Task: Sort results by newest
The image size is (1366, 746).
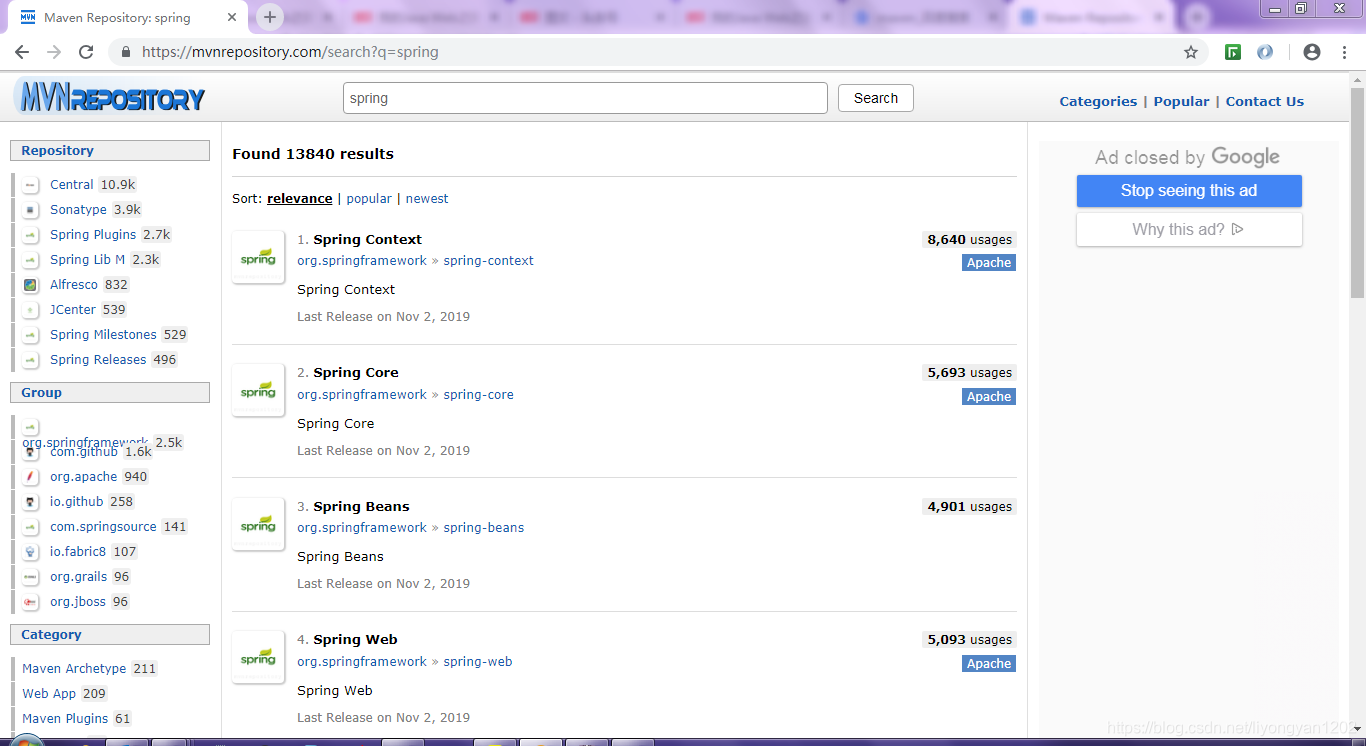Action: click(x=427, y=198)
